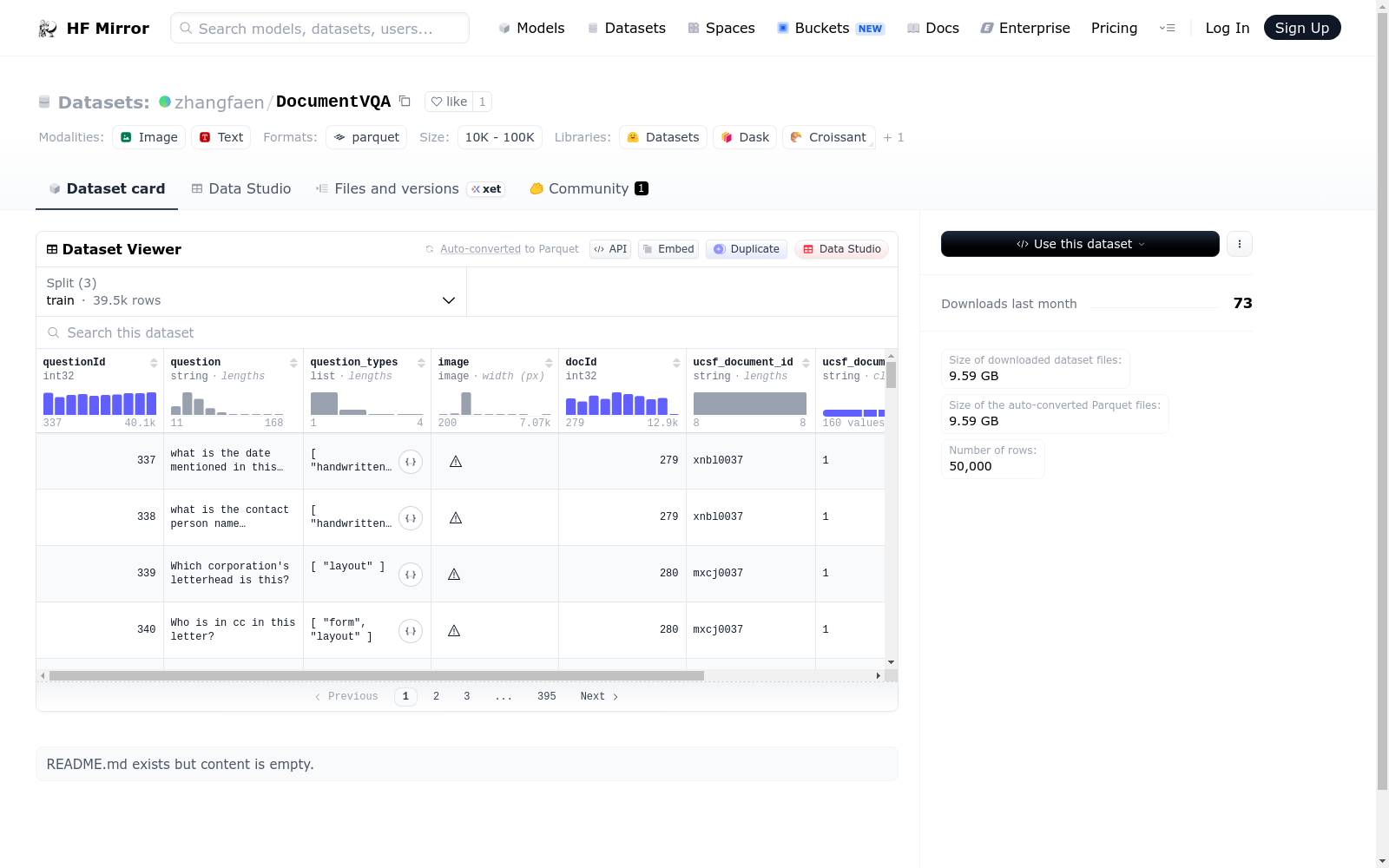Viewport: 1389px width, 868px height.
Task: Open the Files and versions tab
Action: point(410,189)
